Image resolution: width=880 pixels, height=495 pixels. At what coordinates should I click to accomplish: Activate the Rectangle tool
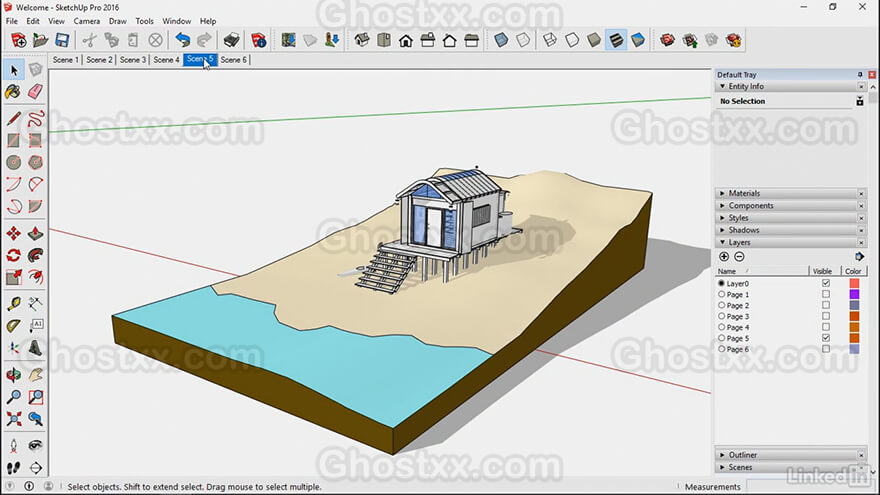click(x=14, y=140)
